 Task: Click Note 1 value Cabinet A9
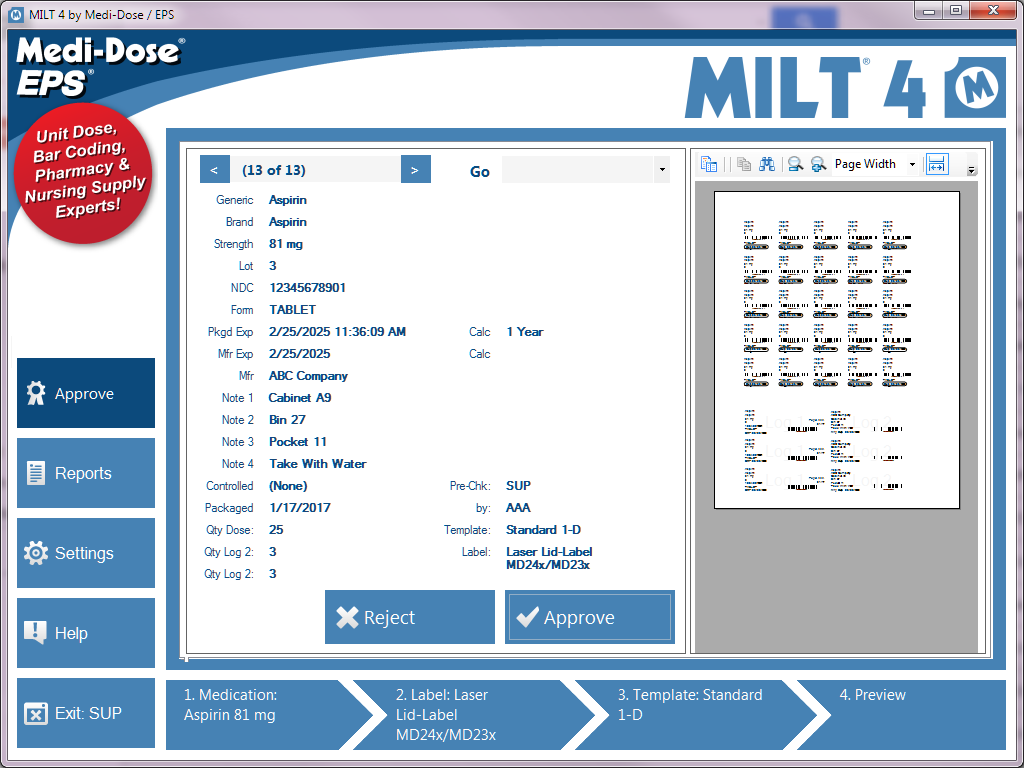(x=300, y=398)
